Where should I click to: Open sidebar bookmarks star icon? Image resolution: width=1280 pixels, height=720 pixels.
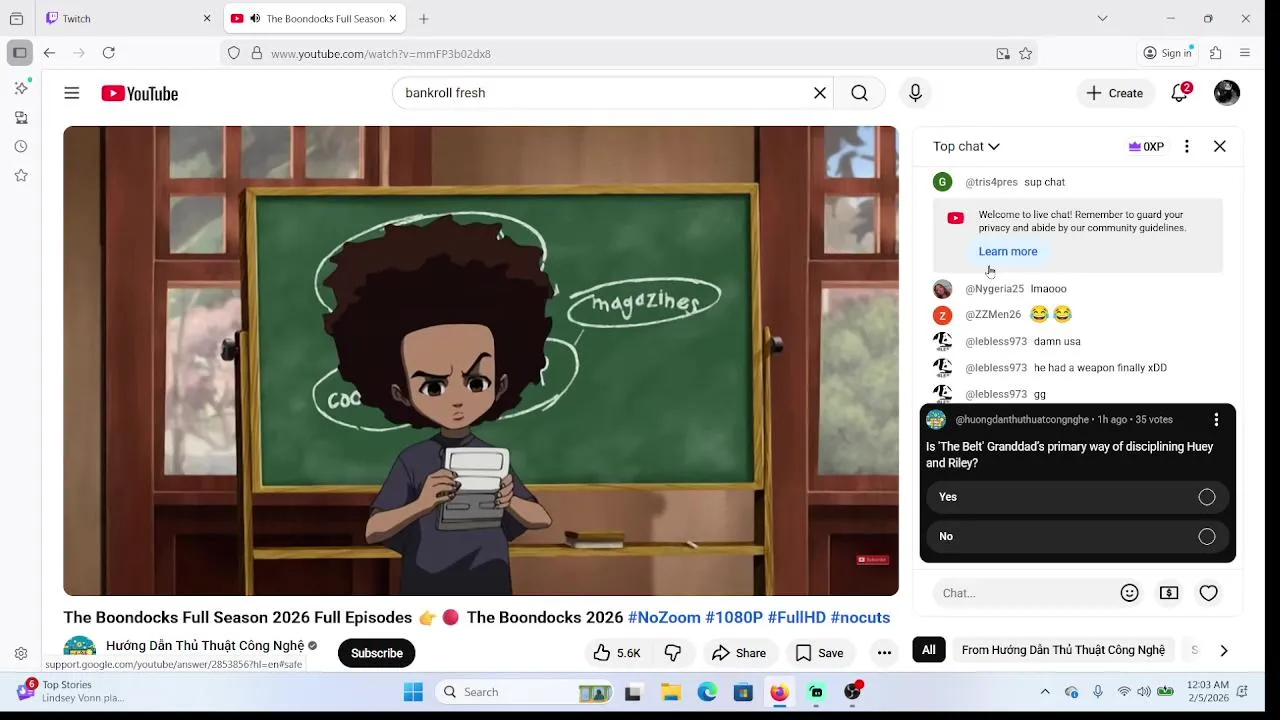point(21,175)
